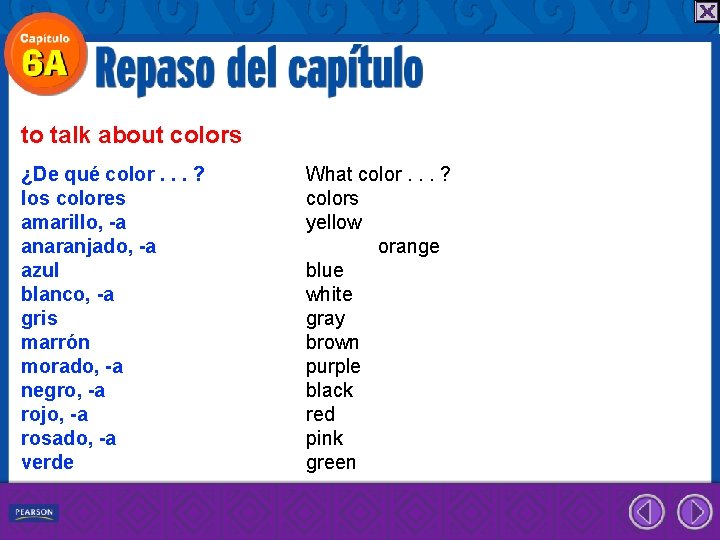
Task: Click the Repaso del capítulo title
Action: 259,70
